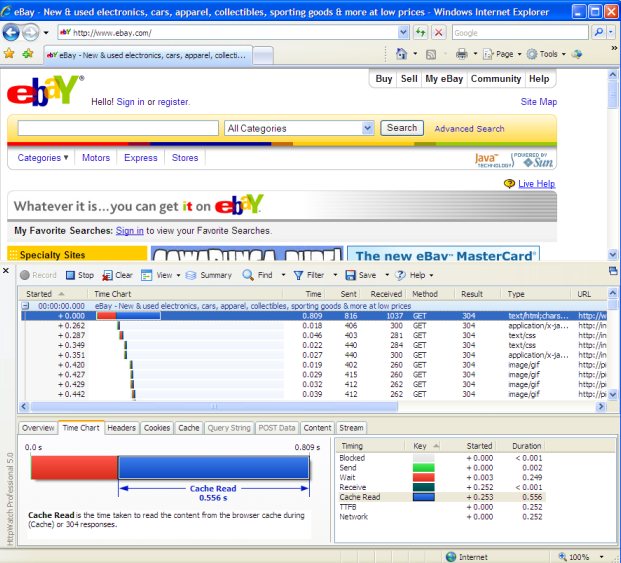Image resolution: width=621 pixels, height=563 pixels.
Task: Select the request row started at +0.262
Action: coord(314,325)
